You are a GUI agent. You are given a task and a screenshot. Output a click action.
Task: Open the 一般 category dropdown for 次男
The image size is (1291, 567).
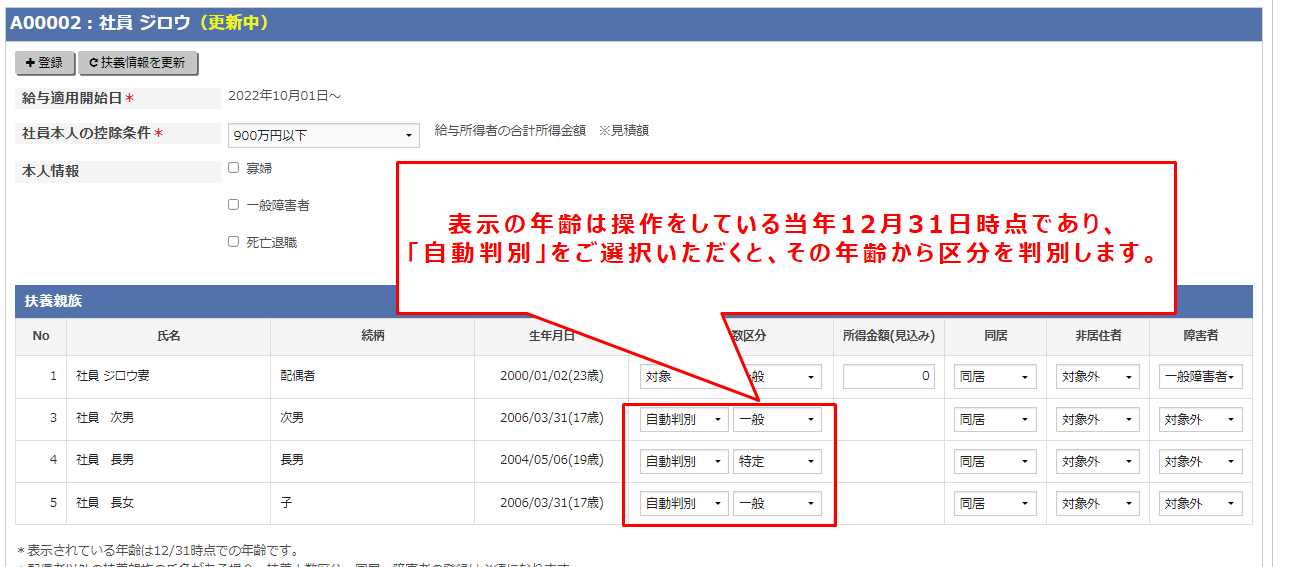coord(777,420)
